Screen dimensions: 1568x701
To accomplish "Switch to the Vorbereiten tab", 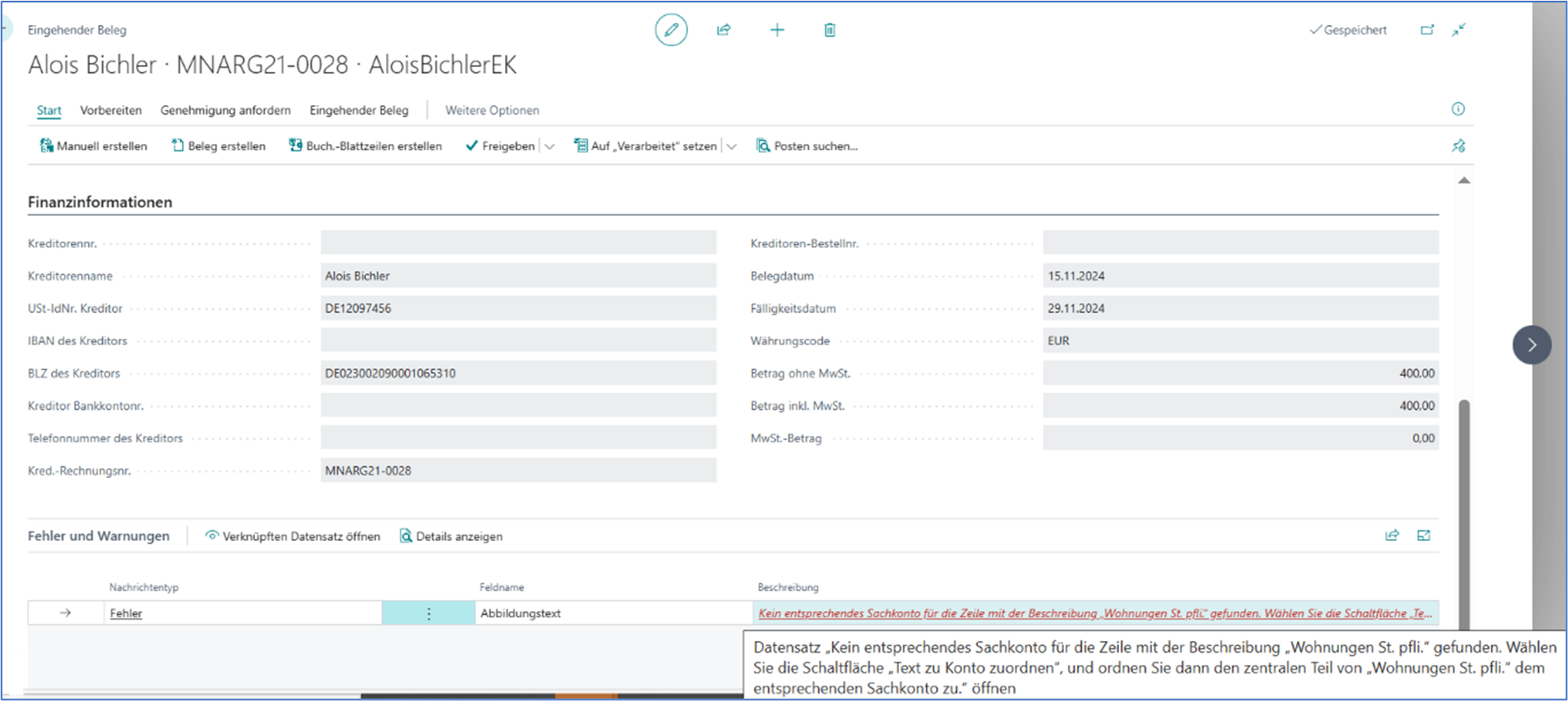I will [111, 110].
